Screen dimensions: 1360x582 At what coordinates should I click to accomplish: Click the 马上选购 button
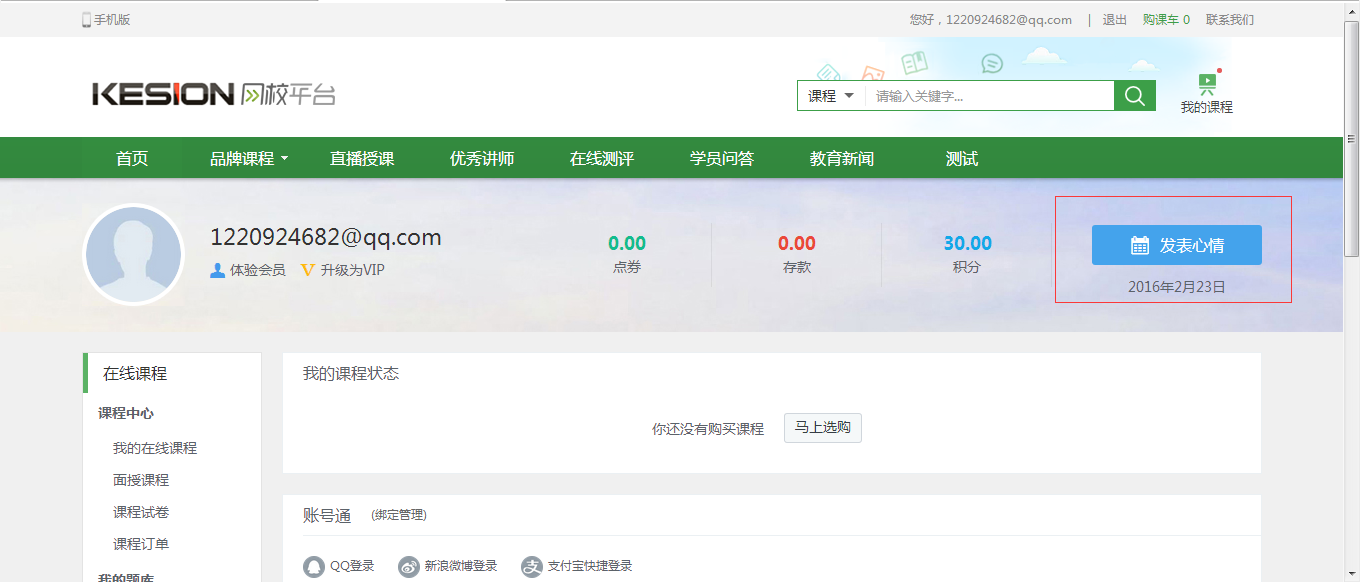point(822,428)
